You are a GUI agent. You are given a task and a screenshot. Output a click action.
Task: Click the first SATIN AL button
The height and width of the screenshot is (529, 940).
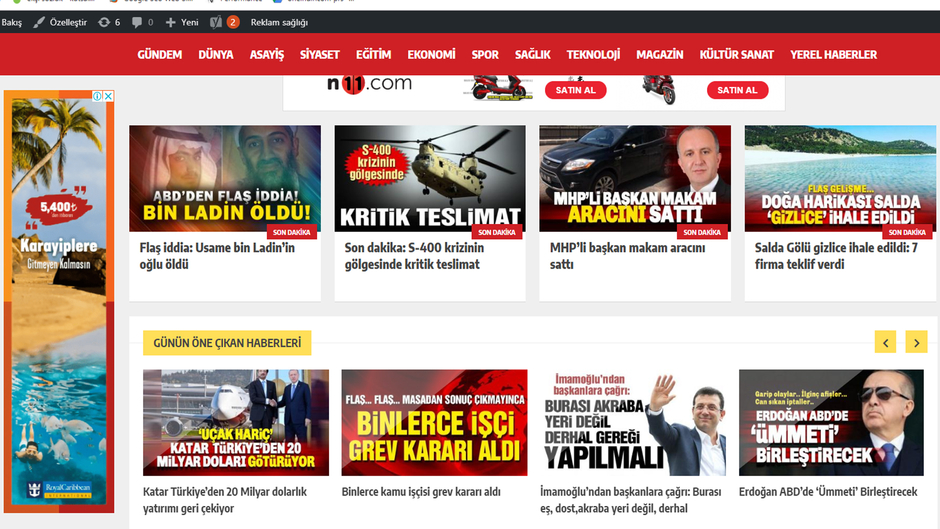coord(576,90)
